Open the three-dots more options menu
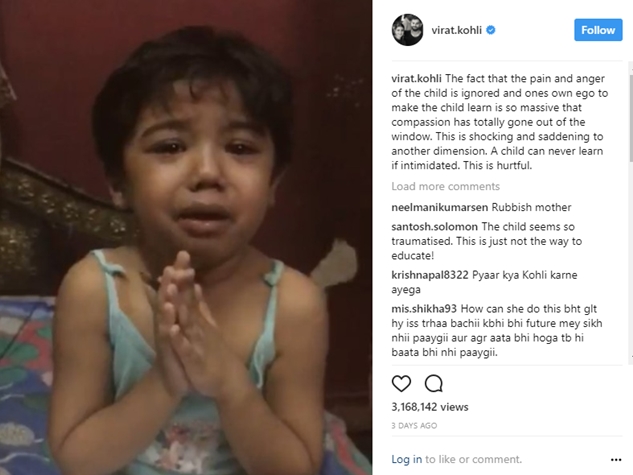Screen dimensions: 633x475 coord(616,460)
